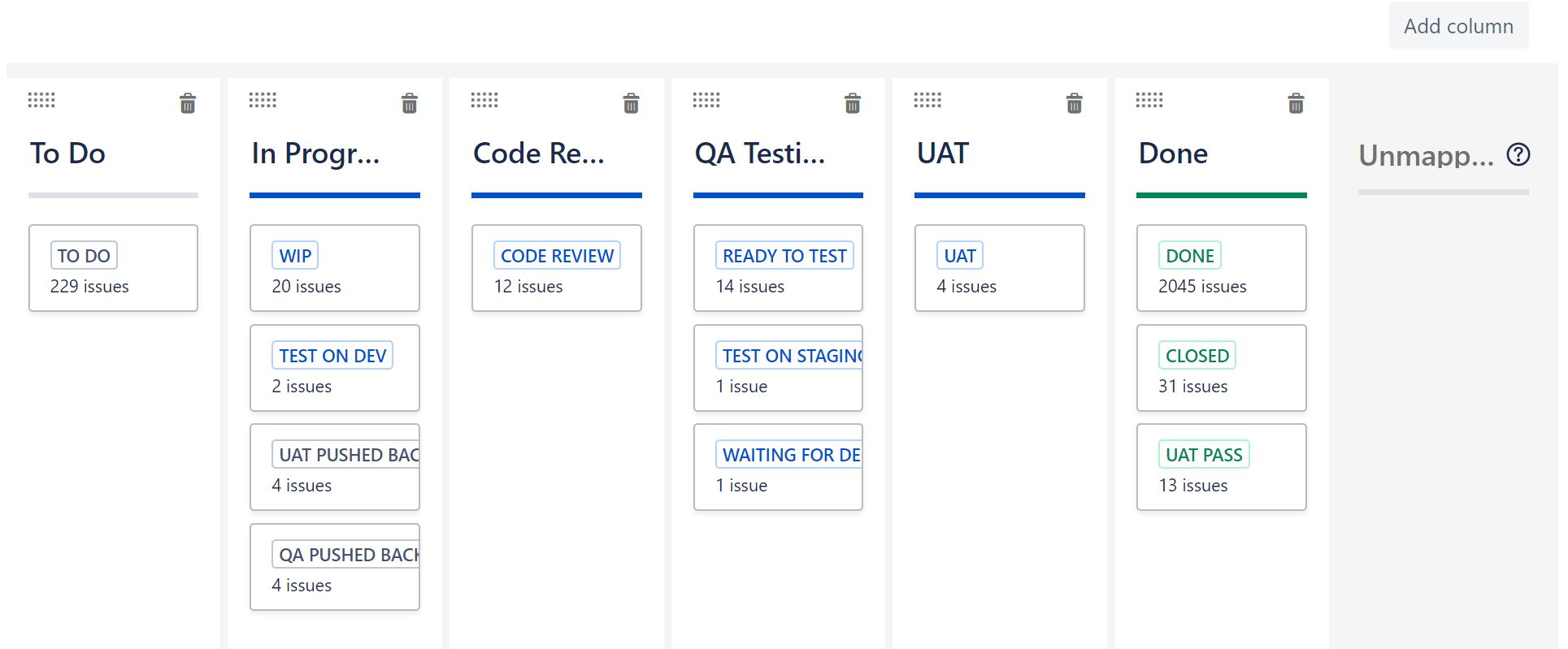Click the 12 issues count text
This screenshot has width=1568, height=649.
coord(528,287)
